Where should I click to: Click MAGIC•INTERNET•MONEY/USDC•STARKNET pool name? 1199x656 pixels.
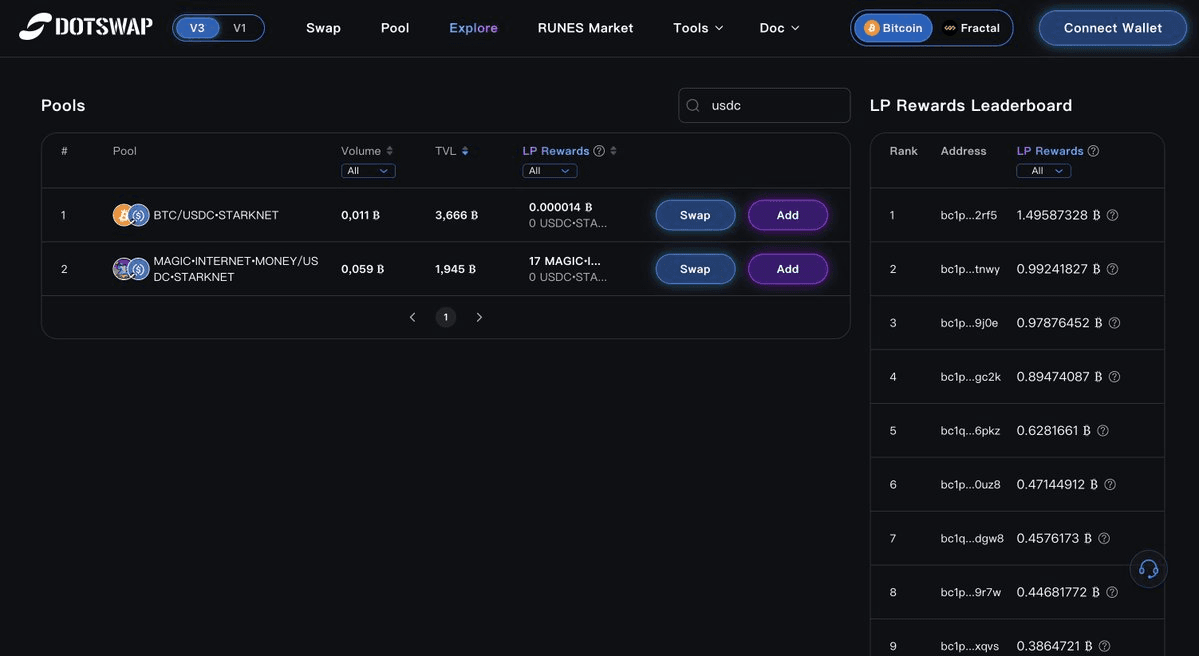click(236, 268)
